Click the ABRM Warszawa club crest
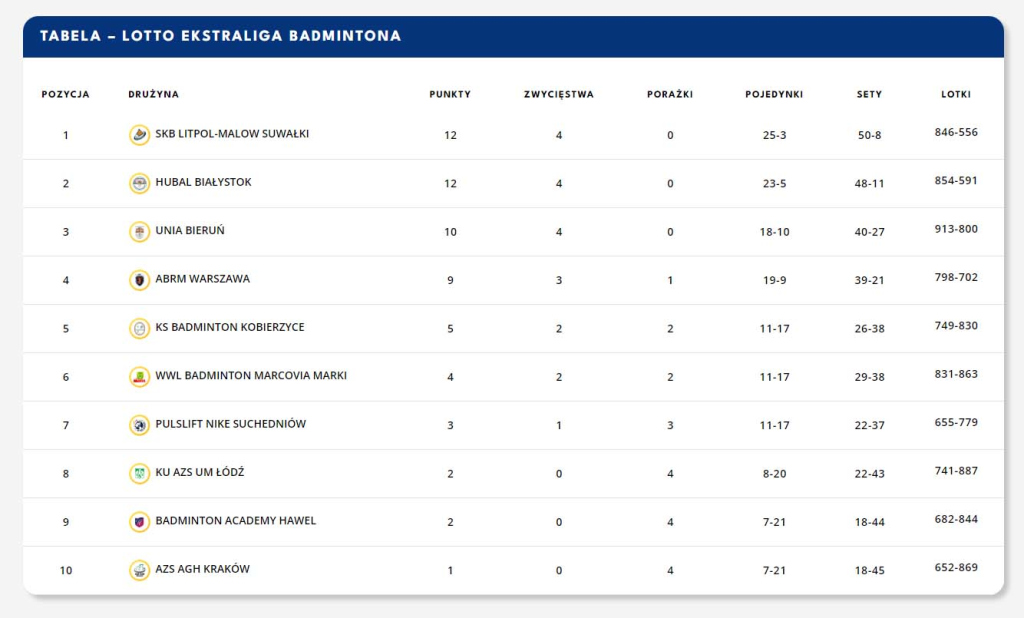The width and height of the screenshot is (1024, 618). point(140,280)
